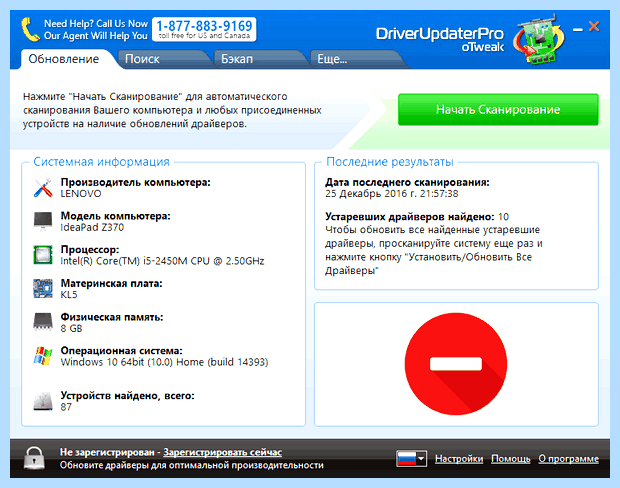
Task: Click the LENOVO manufacturer value
Action: (x=81, y=194)
